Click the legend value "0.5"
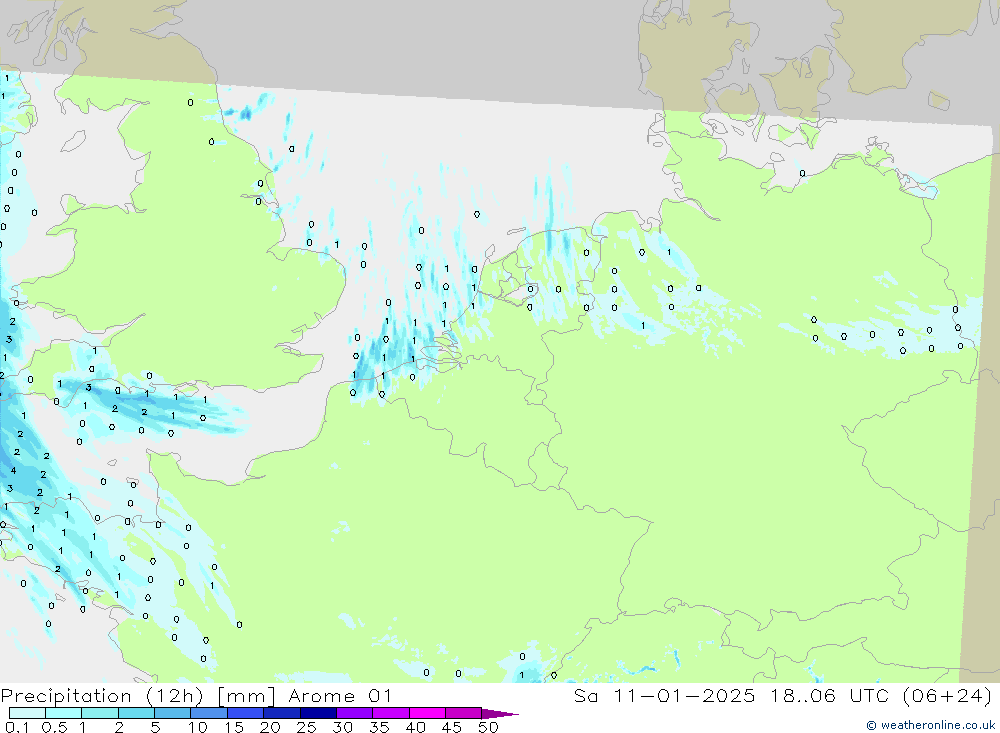The height and width of the screenshot is (733, 1000). 54,727
